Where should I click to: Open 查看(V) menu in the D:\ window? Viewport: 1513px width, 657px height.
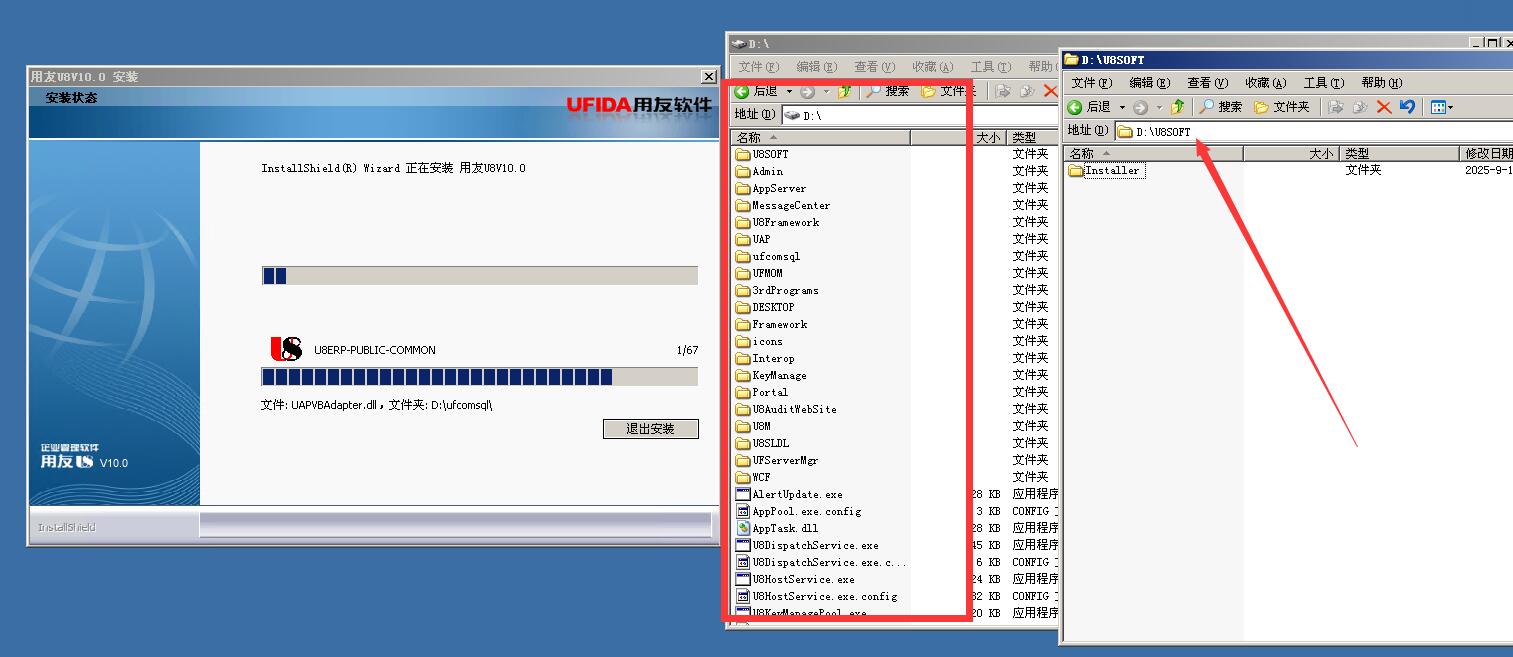coord(874,67)
